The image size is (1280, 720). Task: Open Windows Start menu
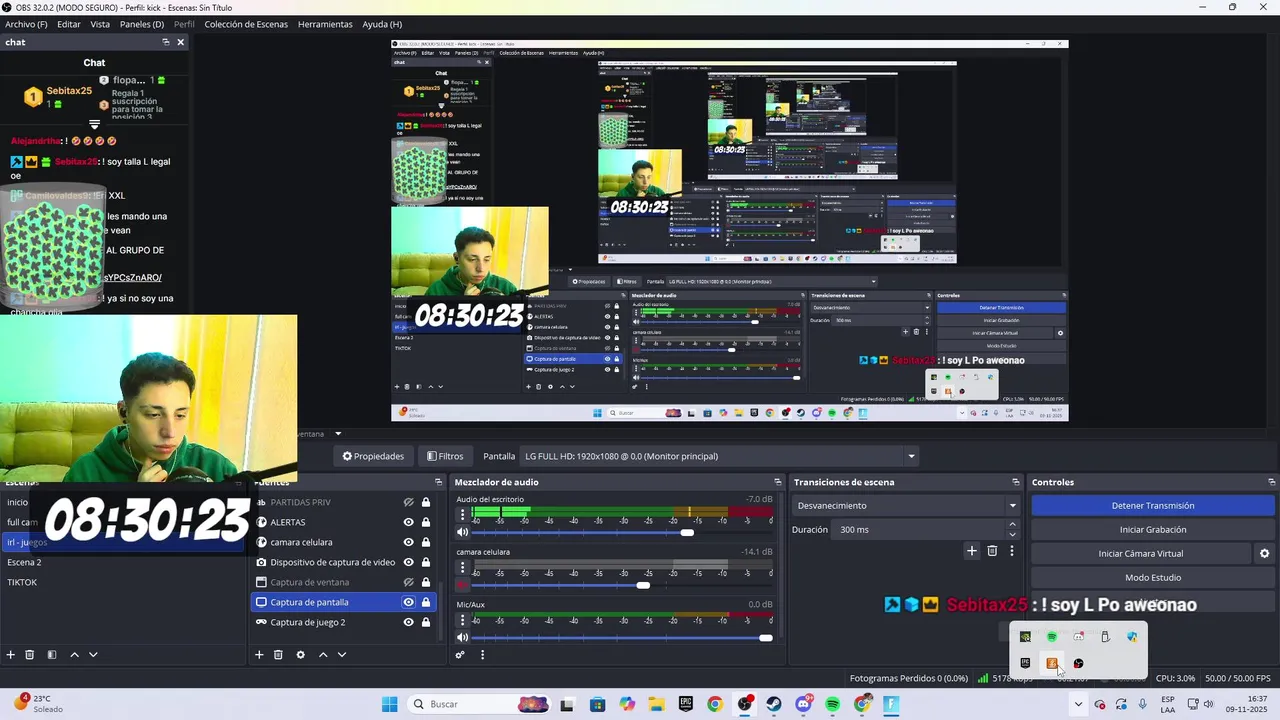(389, 704)
